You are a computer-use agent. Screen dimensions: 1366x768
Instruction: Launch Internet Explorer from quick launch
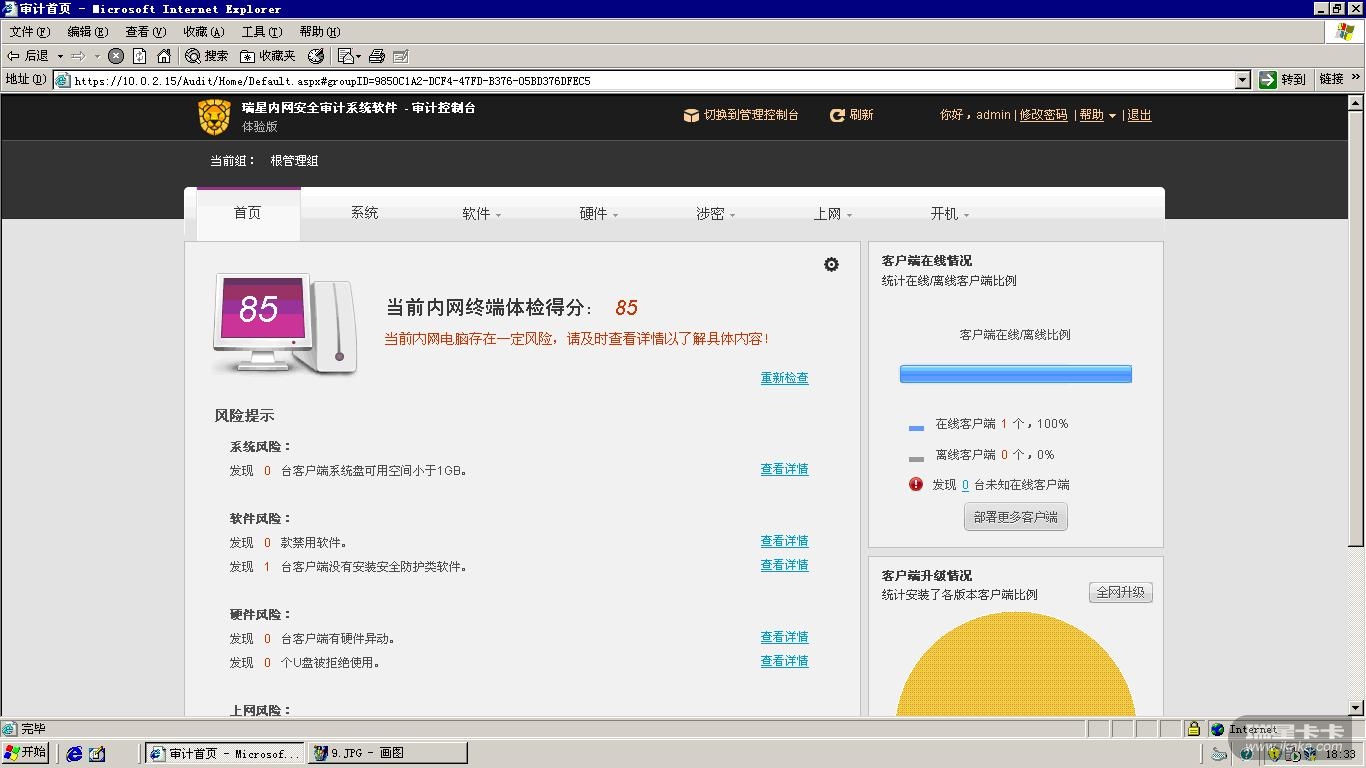click(74, 754)
